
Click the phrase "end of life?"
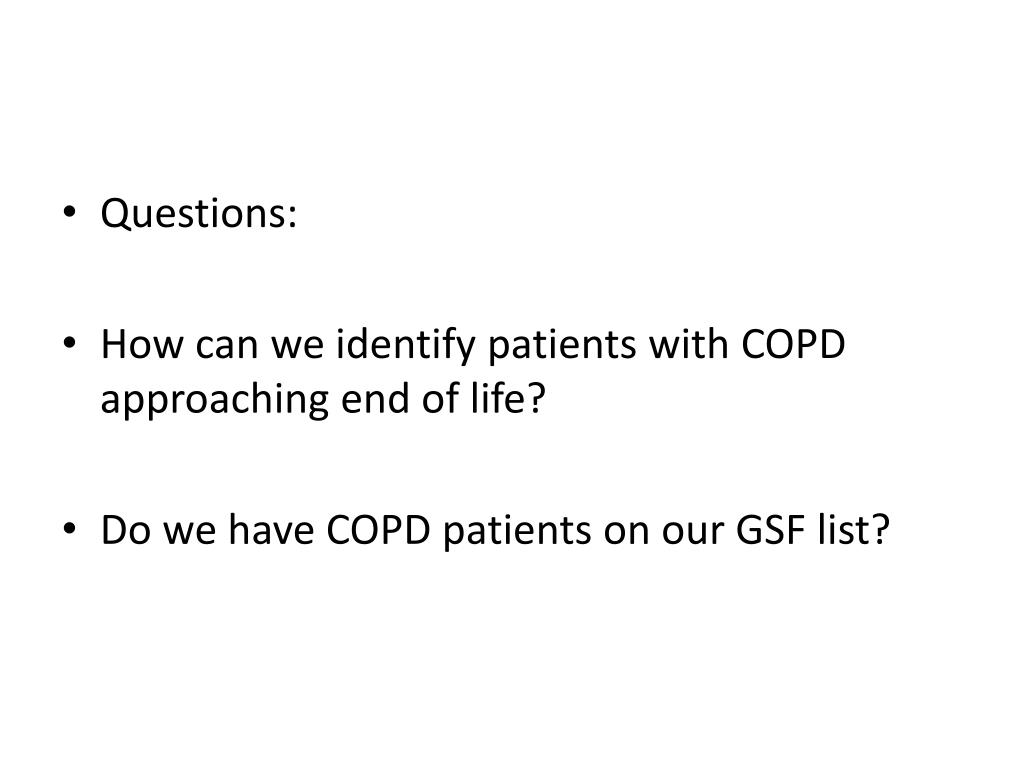point(443,398)
